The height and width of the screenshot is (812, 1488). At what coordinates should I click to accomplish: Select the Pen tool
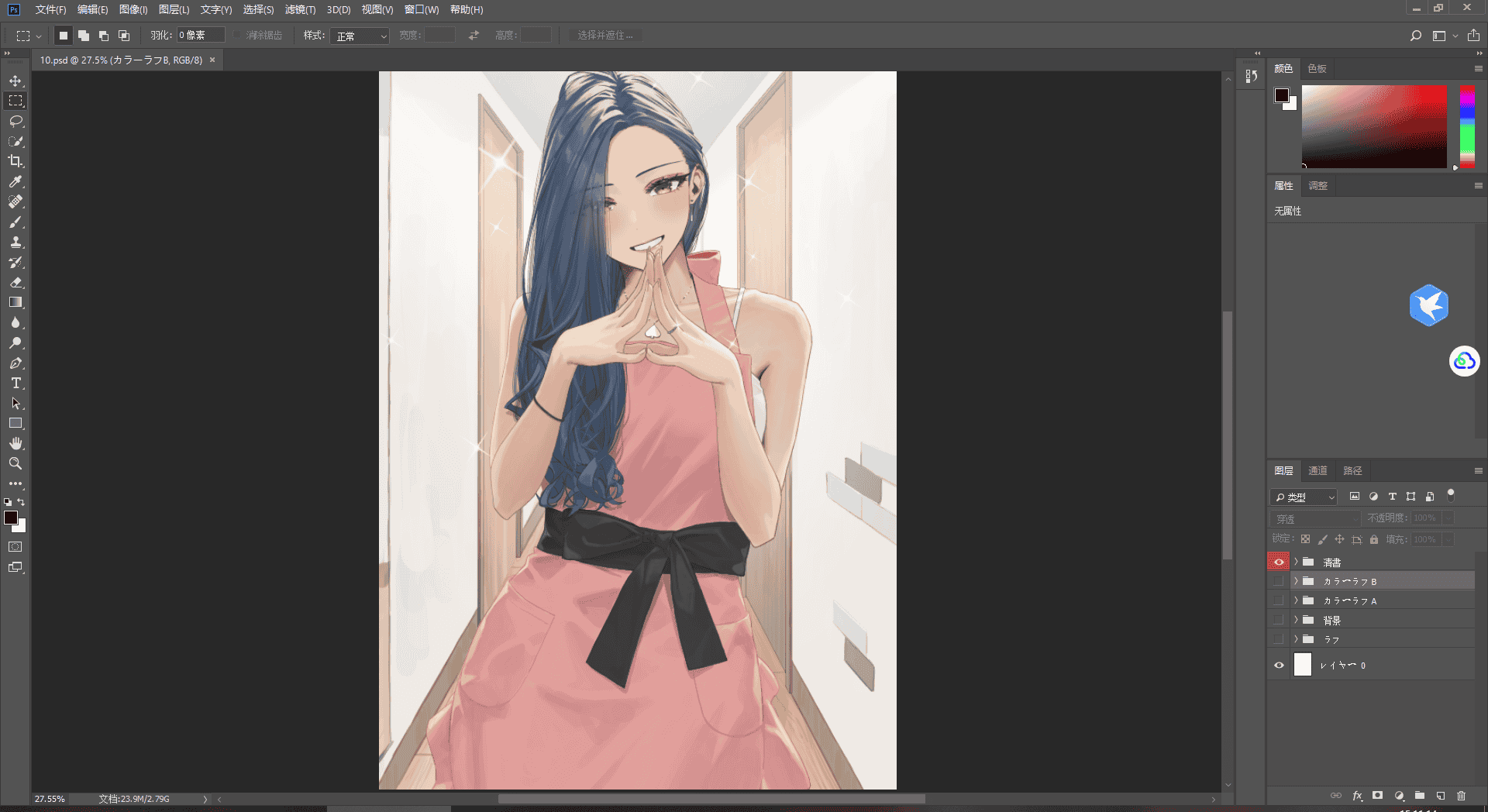pyautogui.click(x=15, y=363)
